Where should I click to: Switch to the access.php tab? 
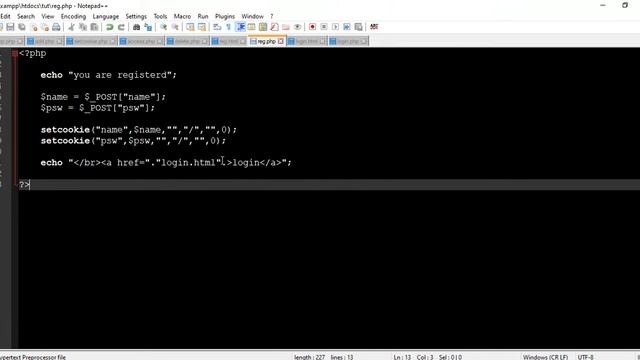pyautogui.click(x=141, y=41)
